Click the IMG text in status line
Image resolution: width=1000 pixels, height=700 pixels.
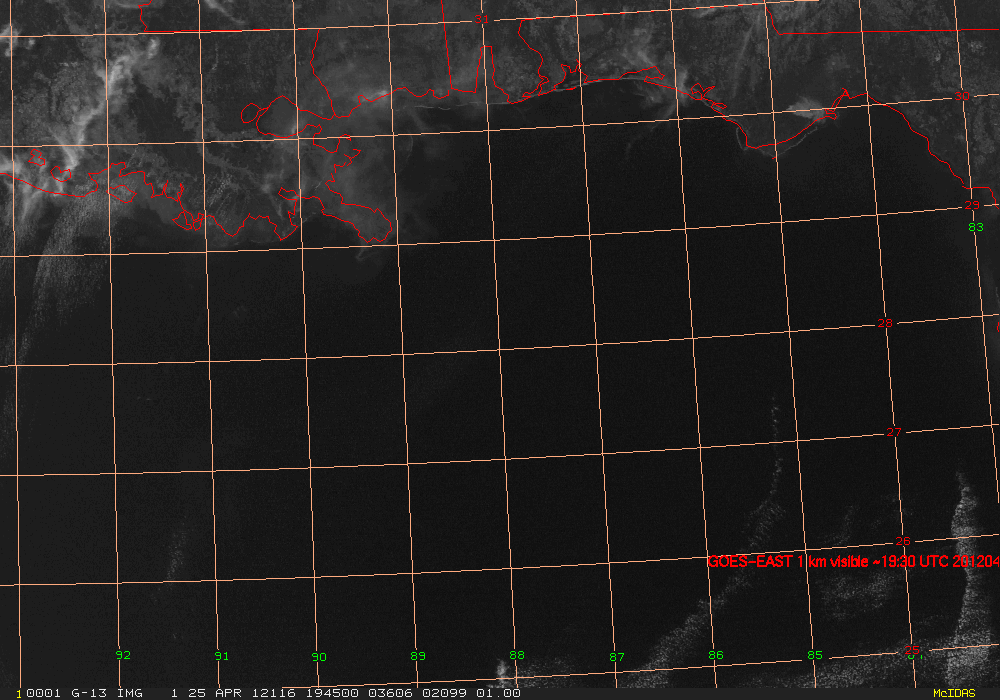129,693
